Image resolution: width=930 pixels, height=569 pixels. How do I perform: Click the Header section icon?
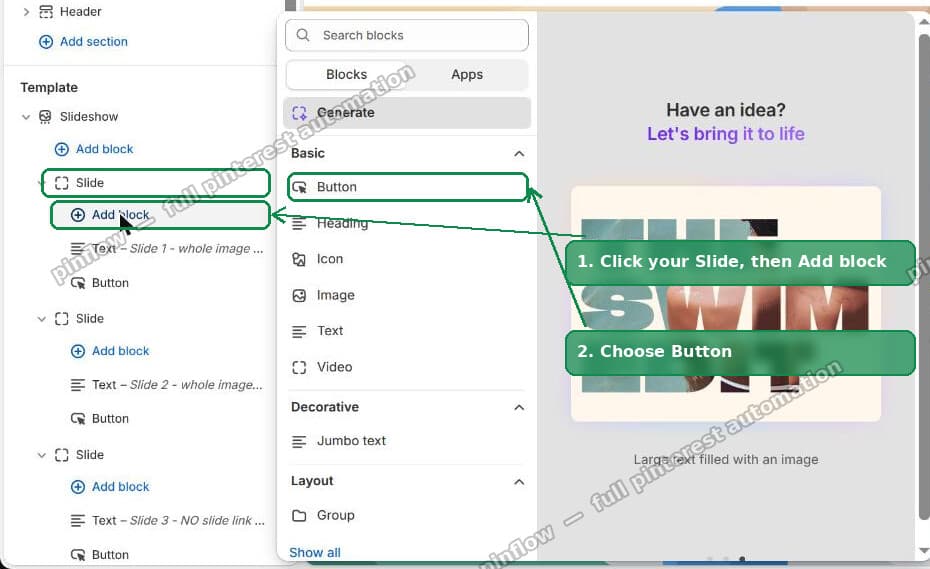point(46,12)
